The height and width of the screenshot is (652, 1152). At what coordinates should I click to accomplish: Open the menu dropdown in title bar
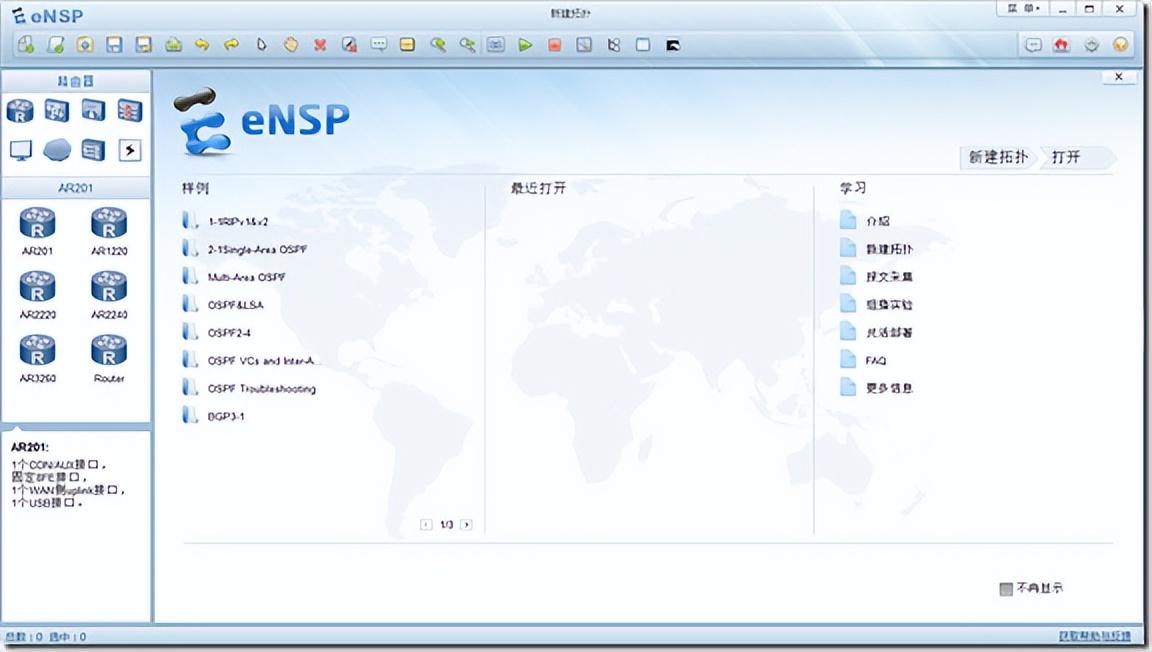pos(1023,9)
